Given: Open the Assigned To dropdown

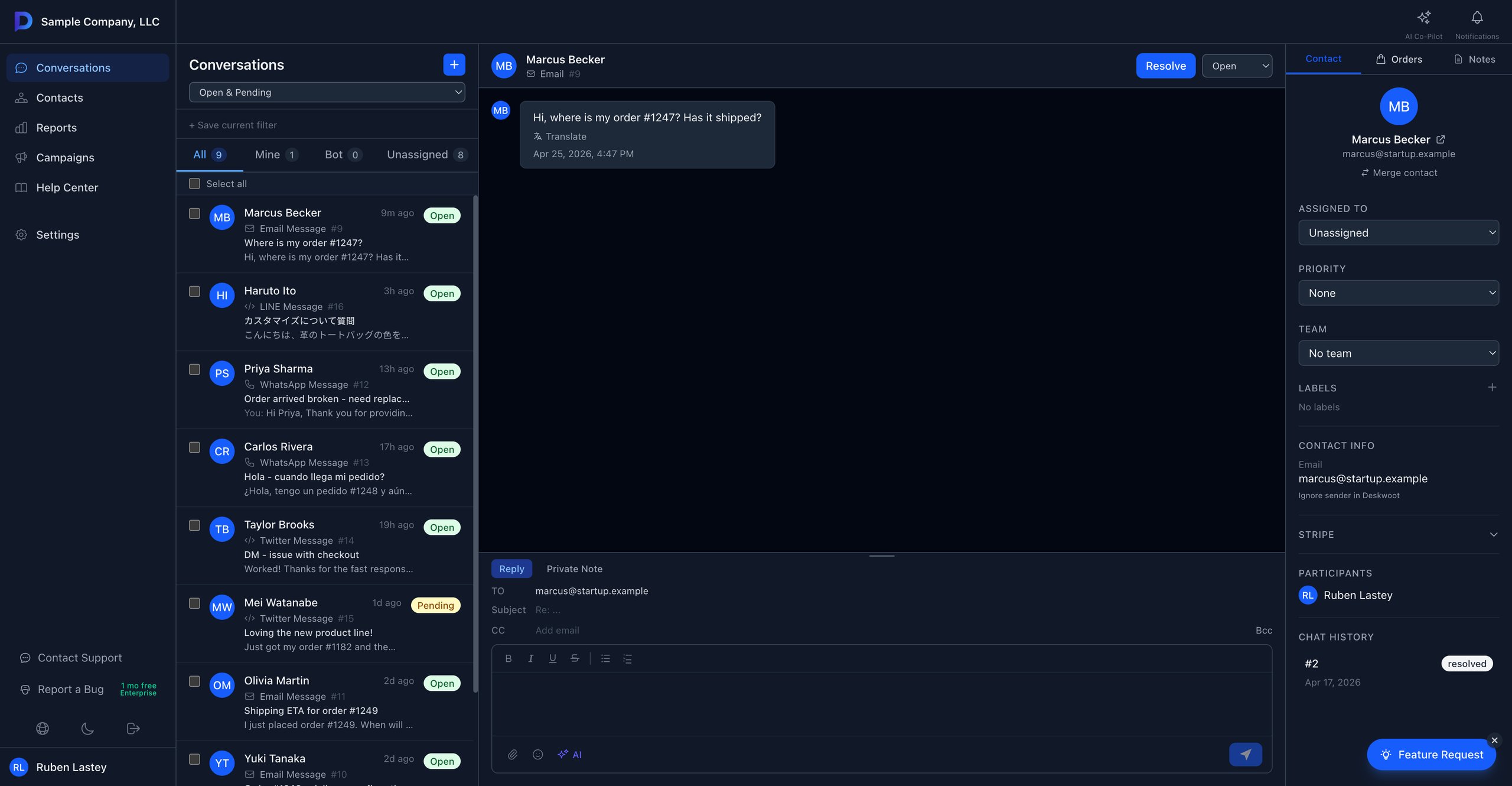Looking at the screenshot, I should coord(1398,233).
